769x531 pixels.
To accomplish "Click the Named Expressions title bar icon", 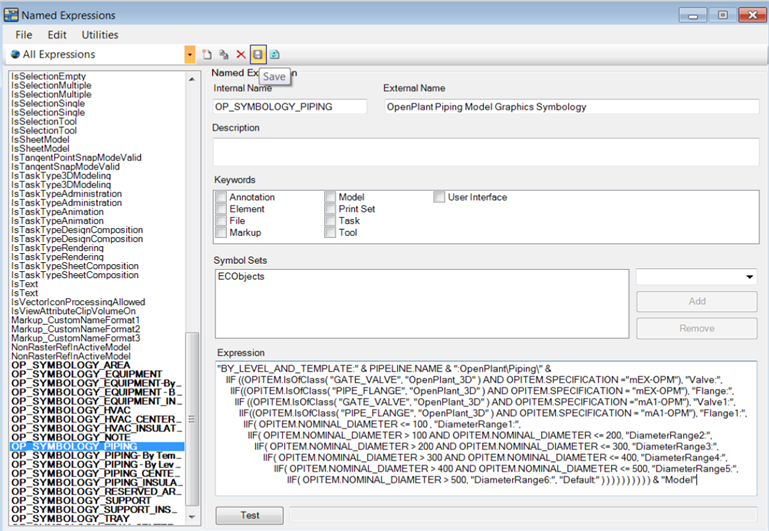I will coord(11,15).
